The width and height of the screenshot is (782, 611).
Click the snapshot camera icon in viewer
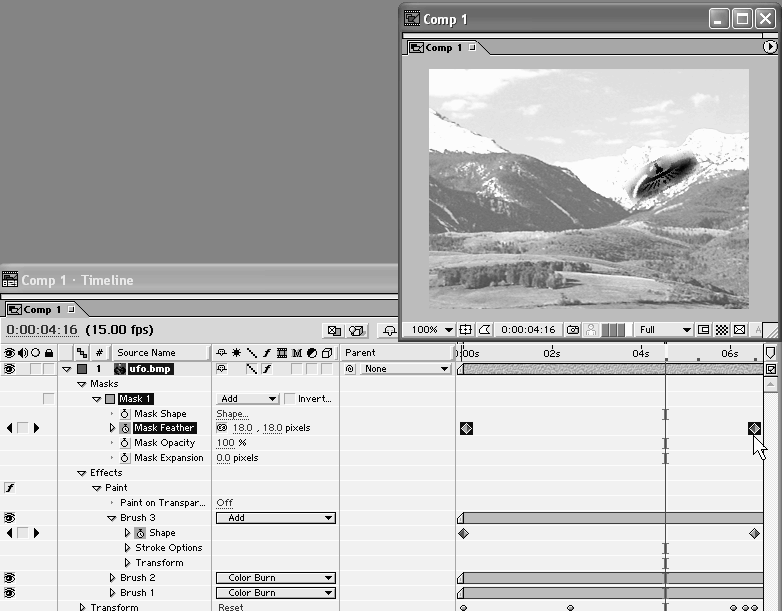573,329
